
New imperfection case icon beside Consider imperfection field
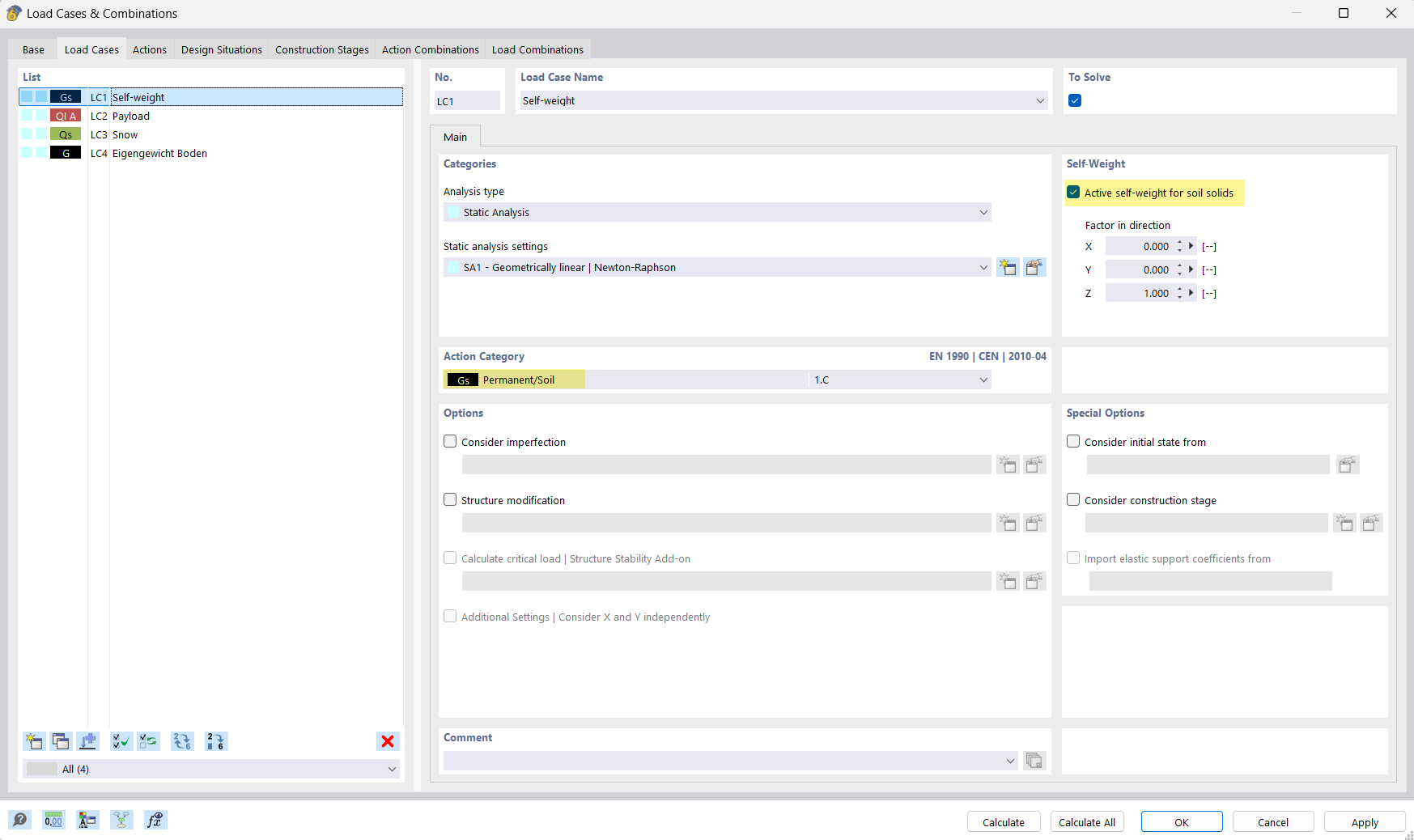pos(1008,465)
